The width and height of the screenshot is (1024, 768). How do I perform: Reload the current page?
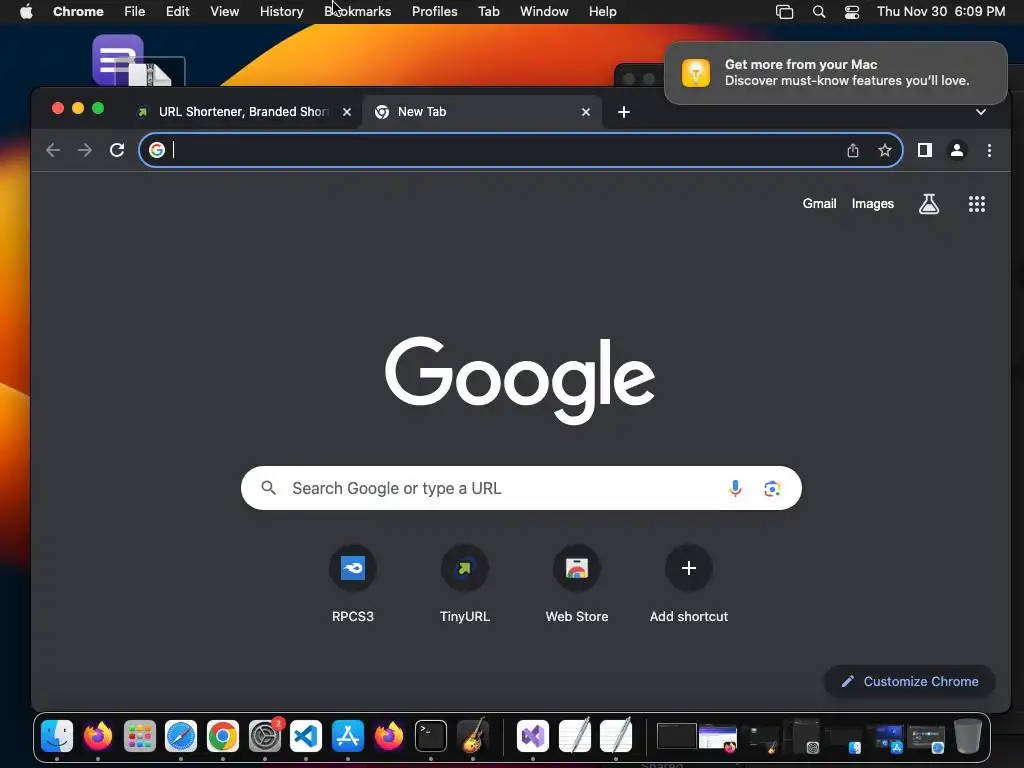[x=117, y=150]
